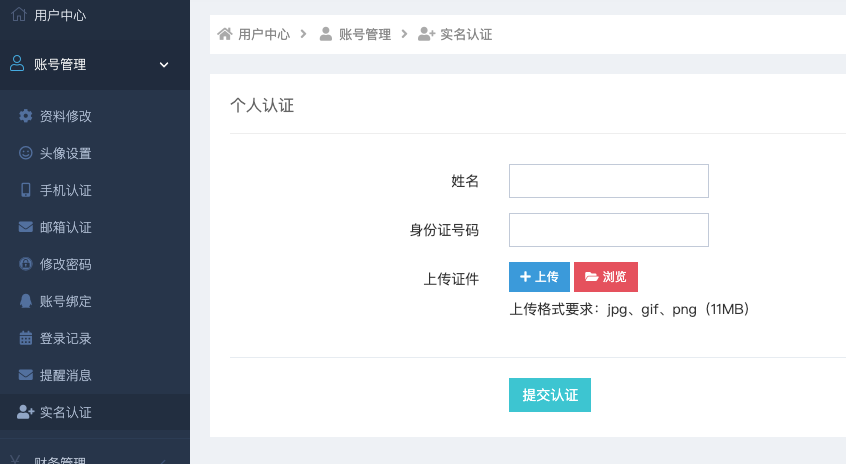Click the calendar icon next to 登录记录
Screen dimensions: 846x464
coord(25,338)
